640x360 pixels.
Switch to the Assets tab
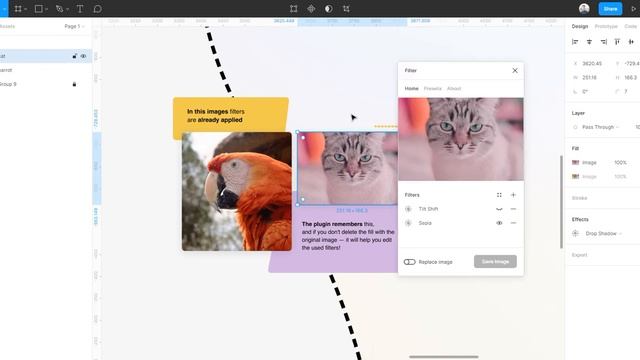pos(7,26)
